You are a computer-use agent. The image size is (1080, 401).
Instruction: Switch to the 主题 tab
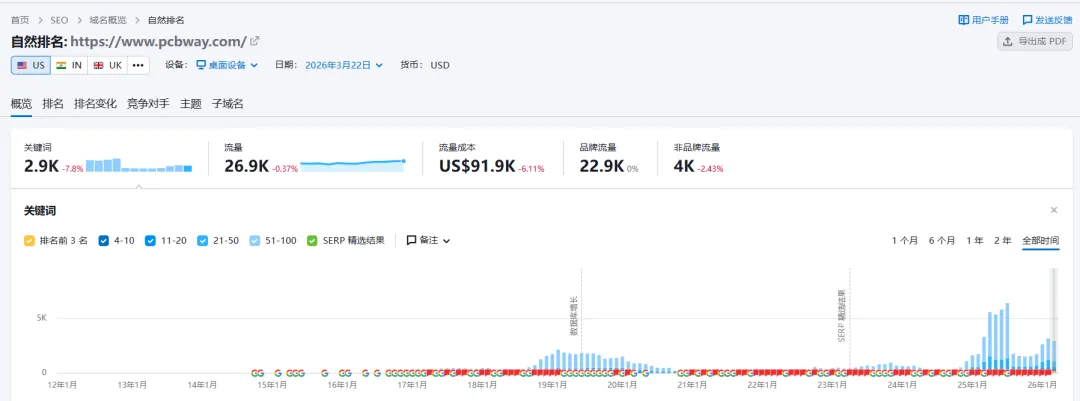pos(191,104)
